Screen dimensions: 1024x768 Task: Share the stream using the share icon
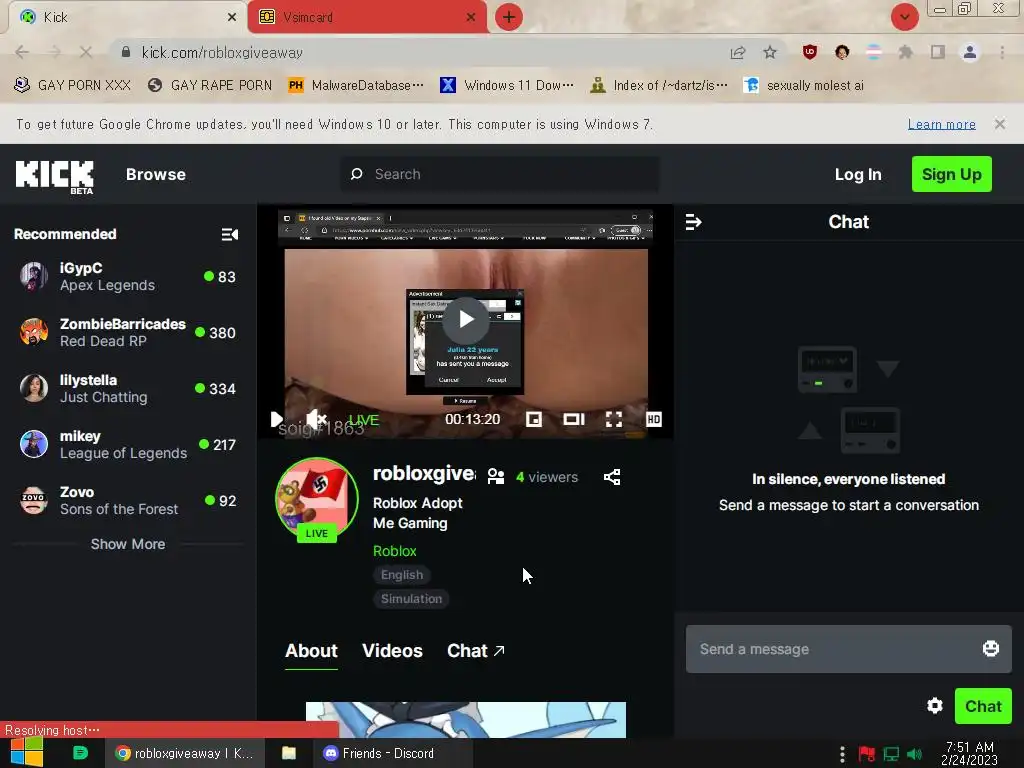(x=612, y=477)
